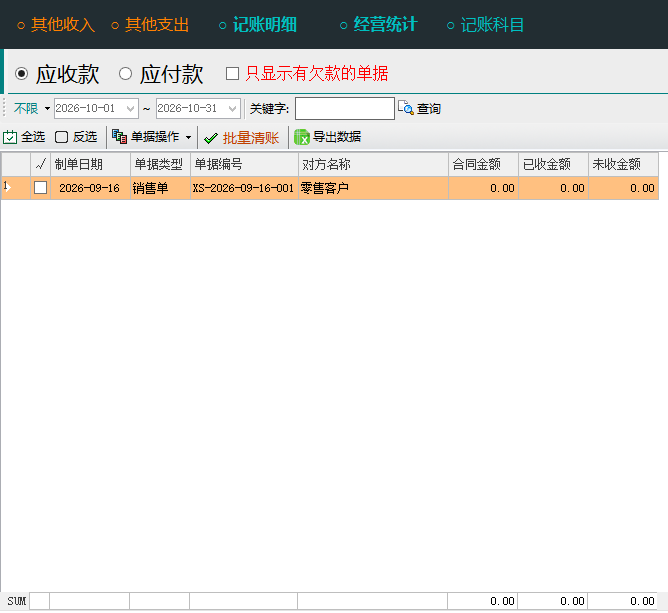The height and width of the screenshot is (613, 668).
Task: Select the 应收款 radio button
Action: [x=21, y=74]
